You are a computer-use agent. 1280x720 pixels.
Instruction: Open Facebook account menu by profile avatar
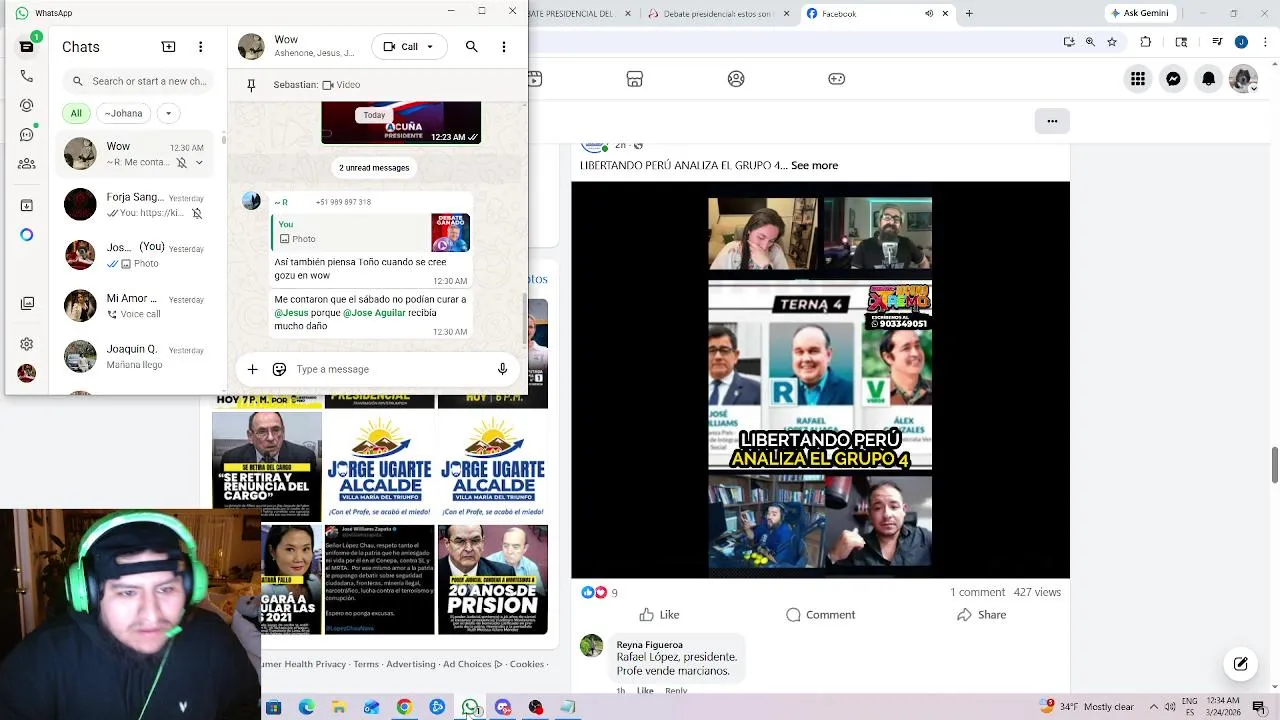(1243, 79)
